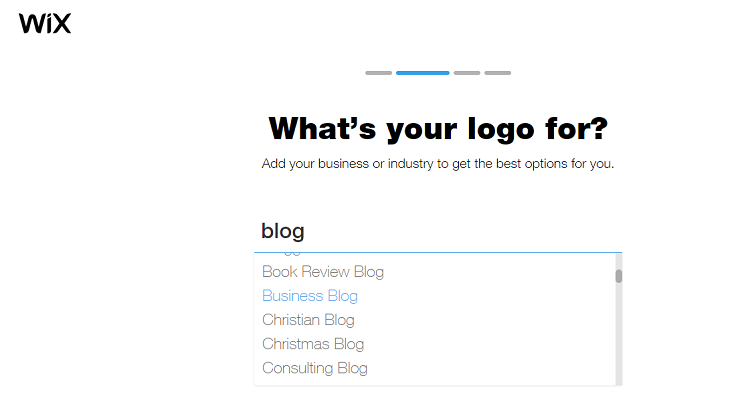Screen dimensions: 750x402
Task: Place cursor after the word 'blog'
Action: click(x=306, y=231)
